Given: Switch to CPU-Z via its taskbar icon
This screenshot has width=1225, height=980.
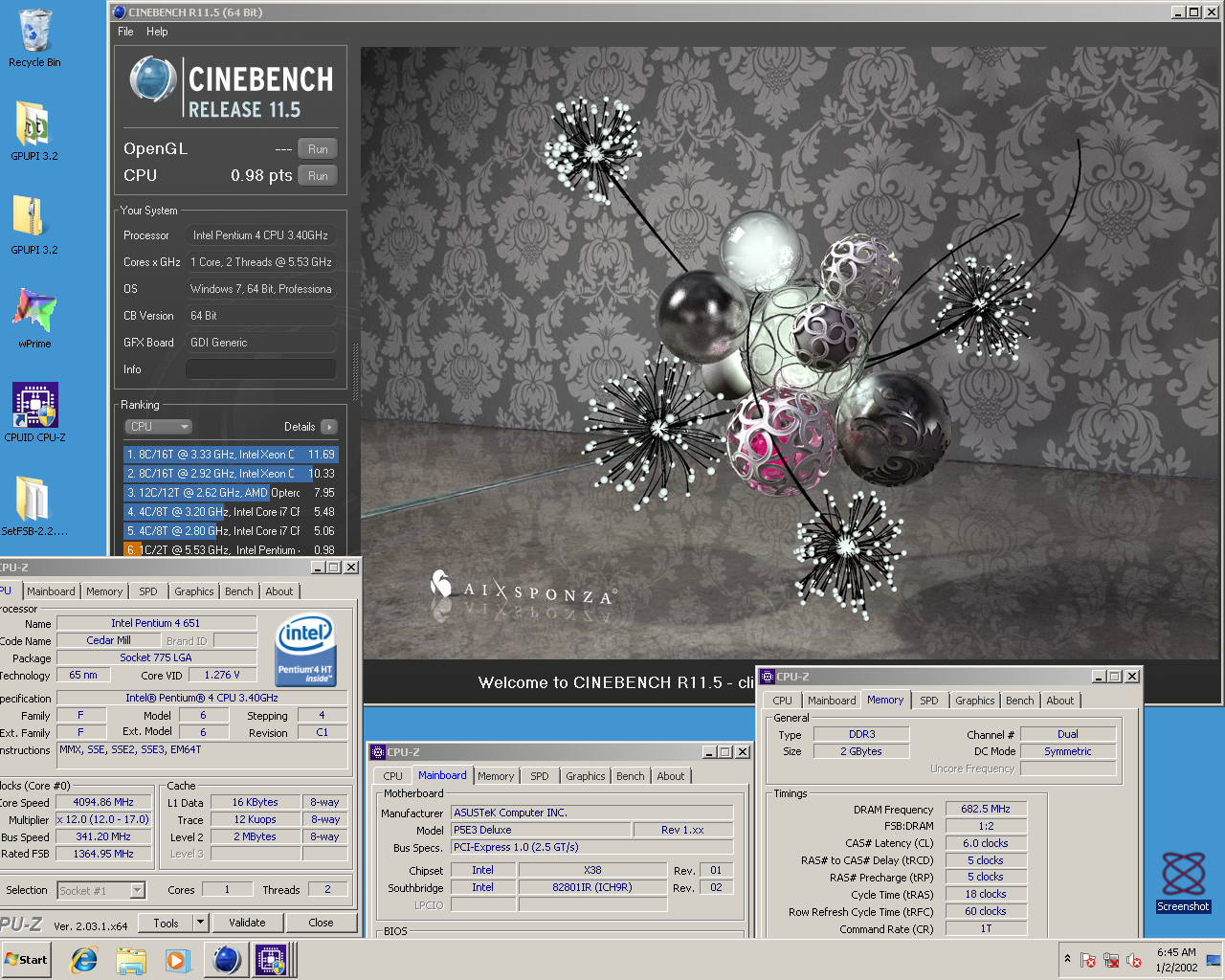Looking at the screenshot, I should (271, 960).
